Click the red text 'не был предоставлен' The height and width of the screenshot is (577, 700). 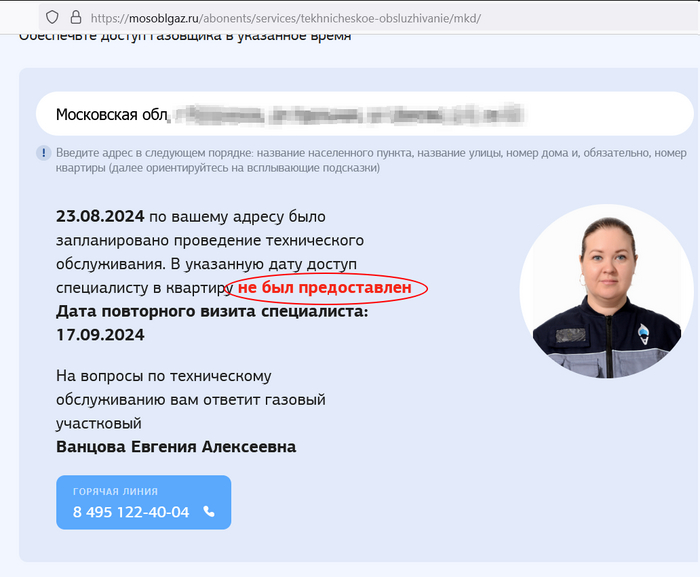[x=325, y=288]
